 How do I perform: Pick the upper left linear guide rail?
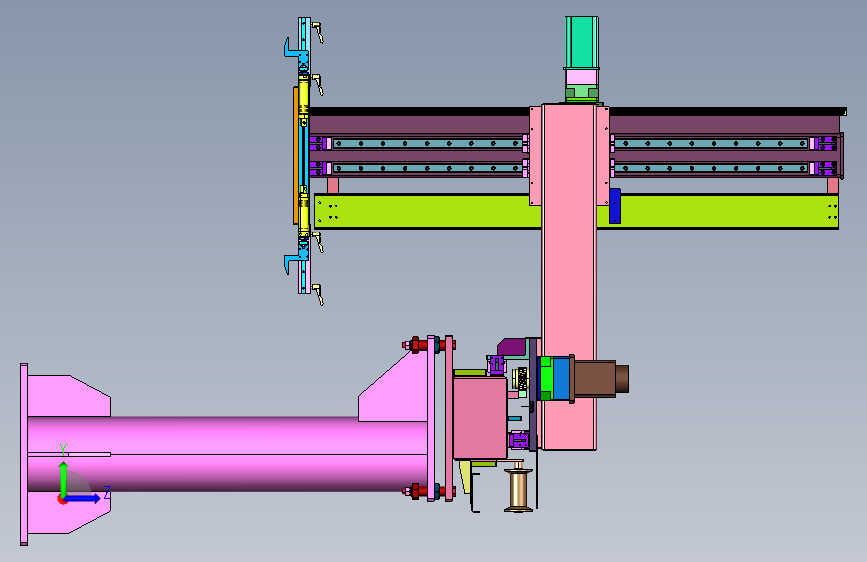[x=427, y=143]
